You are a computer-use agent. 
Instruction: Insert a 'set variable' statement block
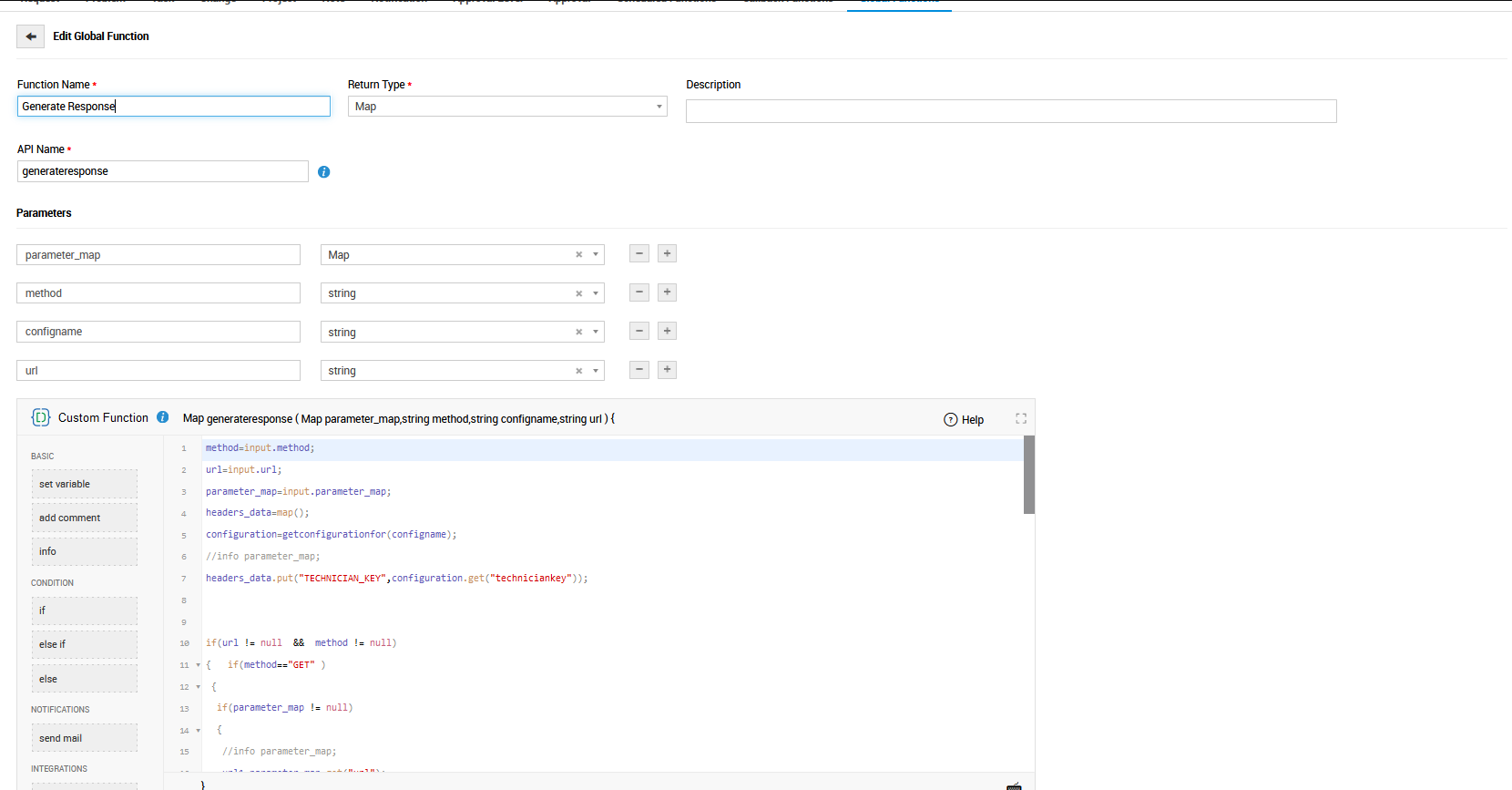pyautogui.click(x=84, y=484)
